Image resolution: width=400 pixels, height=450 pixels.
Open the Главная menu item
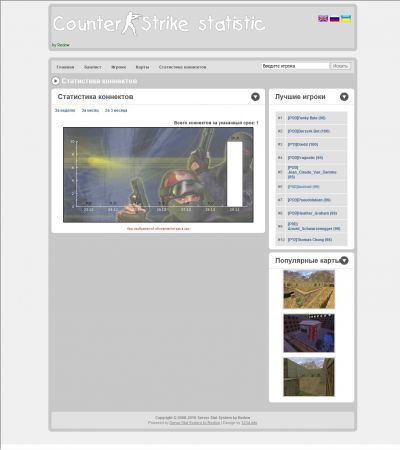click(65, 67)
